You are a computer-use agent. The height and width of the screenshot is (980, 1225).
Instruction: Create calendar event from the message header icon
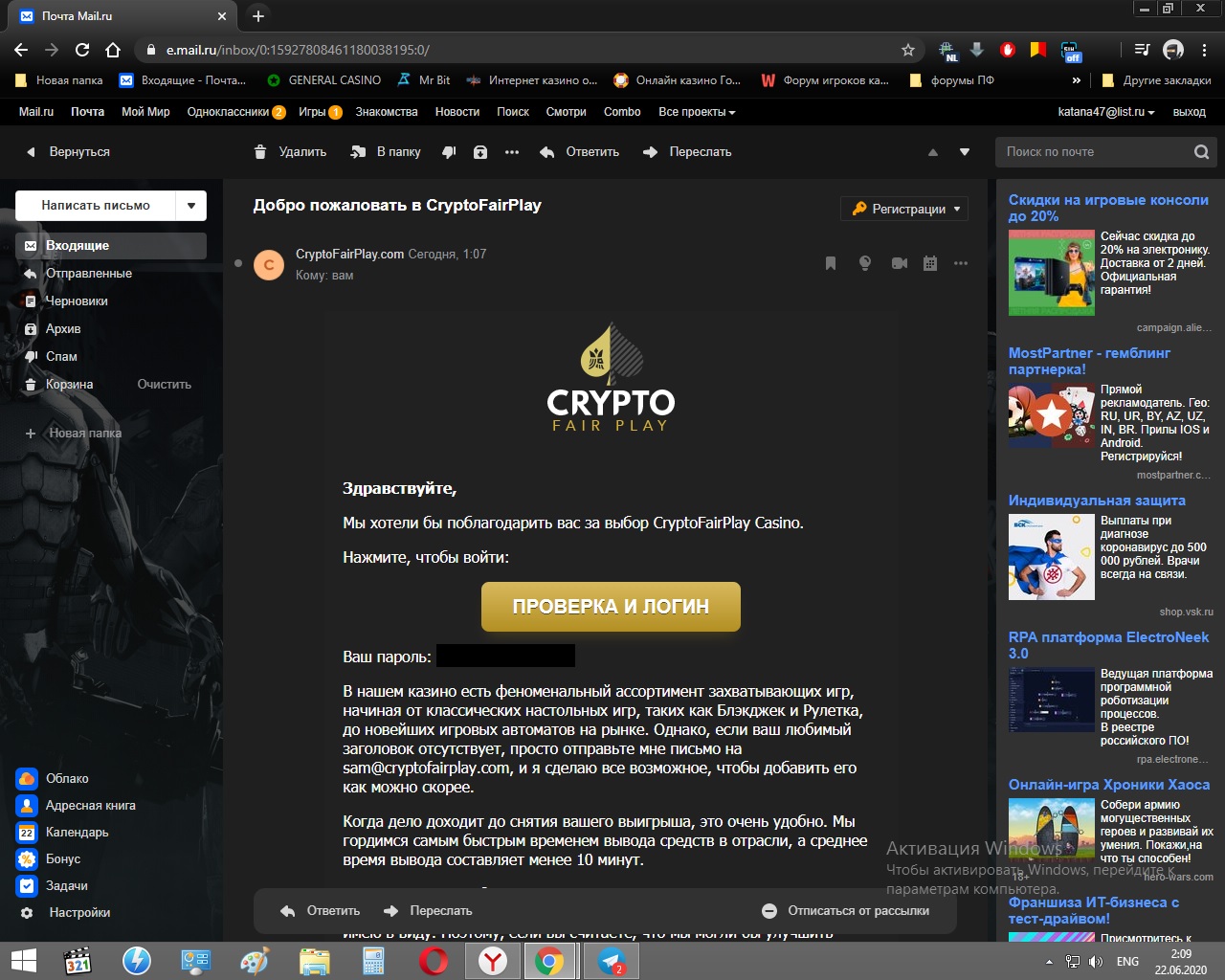pyautogui.click(x=930, y=263)
